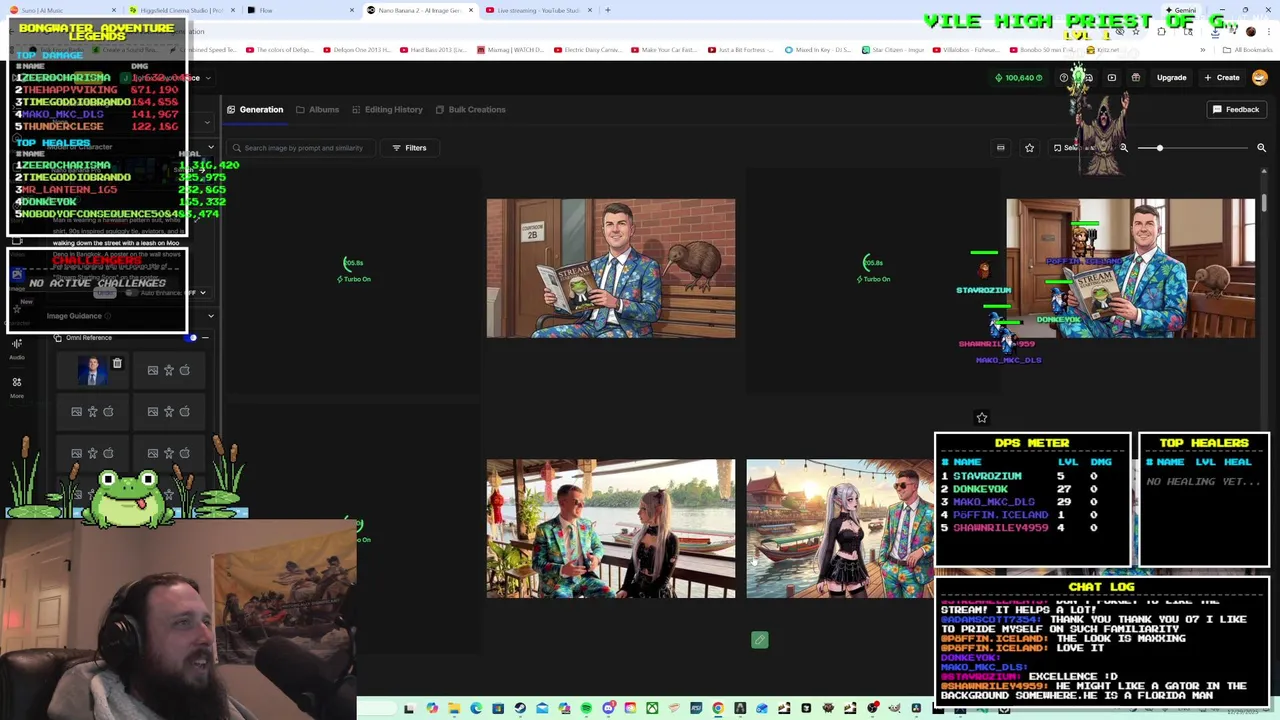This screenshot has height=720, width=1280.
Task: Click the Upgrade button
Action: pos(1171,77)
